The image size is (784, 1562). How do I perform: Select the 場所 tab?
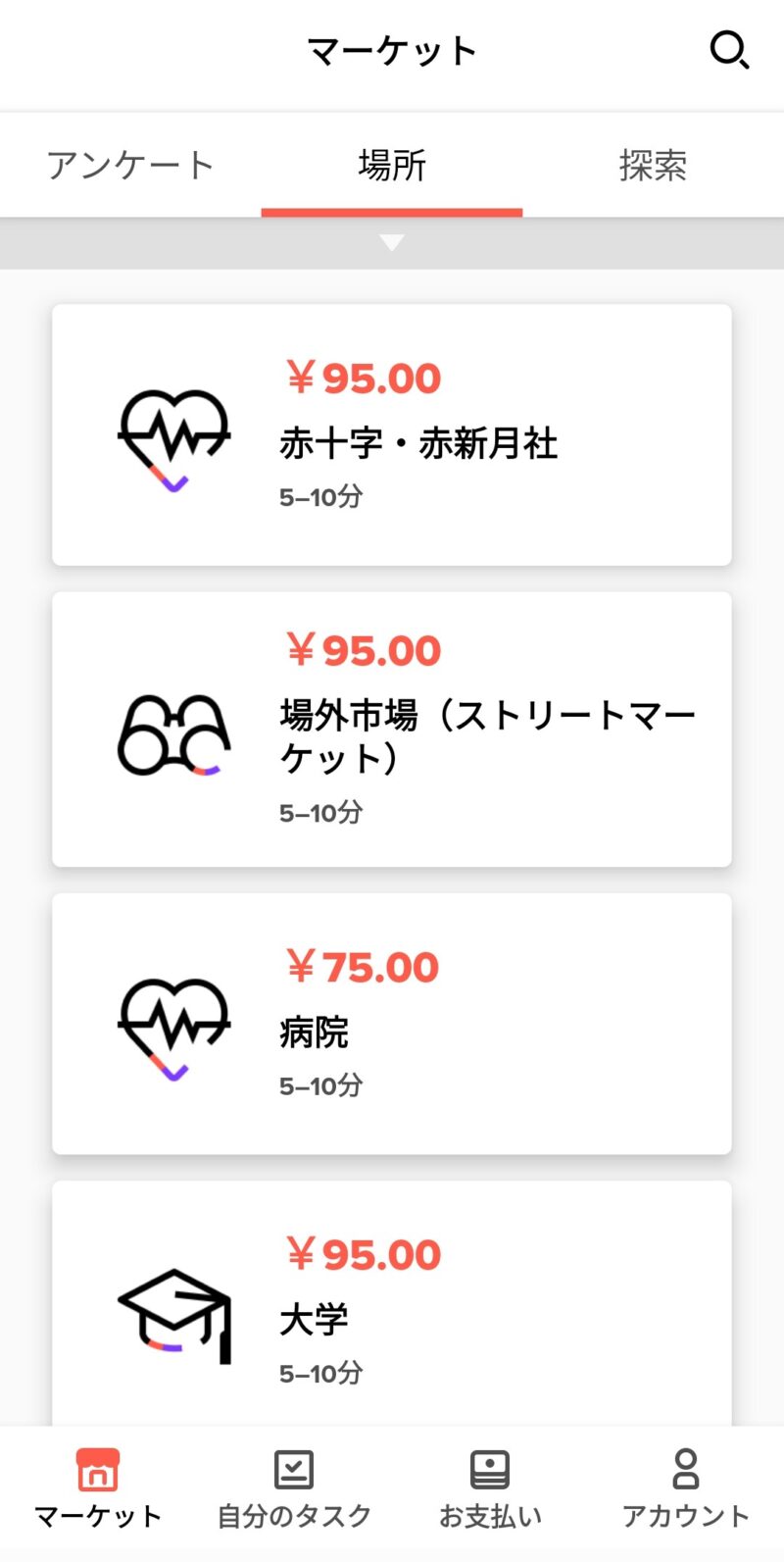pyautogui.click(x=392, y=165)
